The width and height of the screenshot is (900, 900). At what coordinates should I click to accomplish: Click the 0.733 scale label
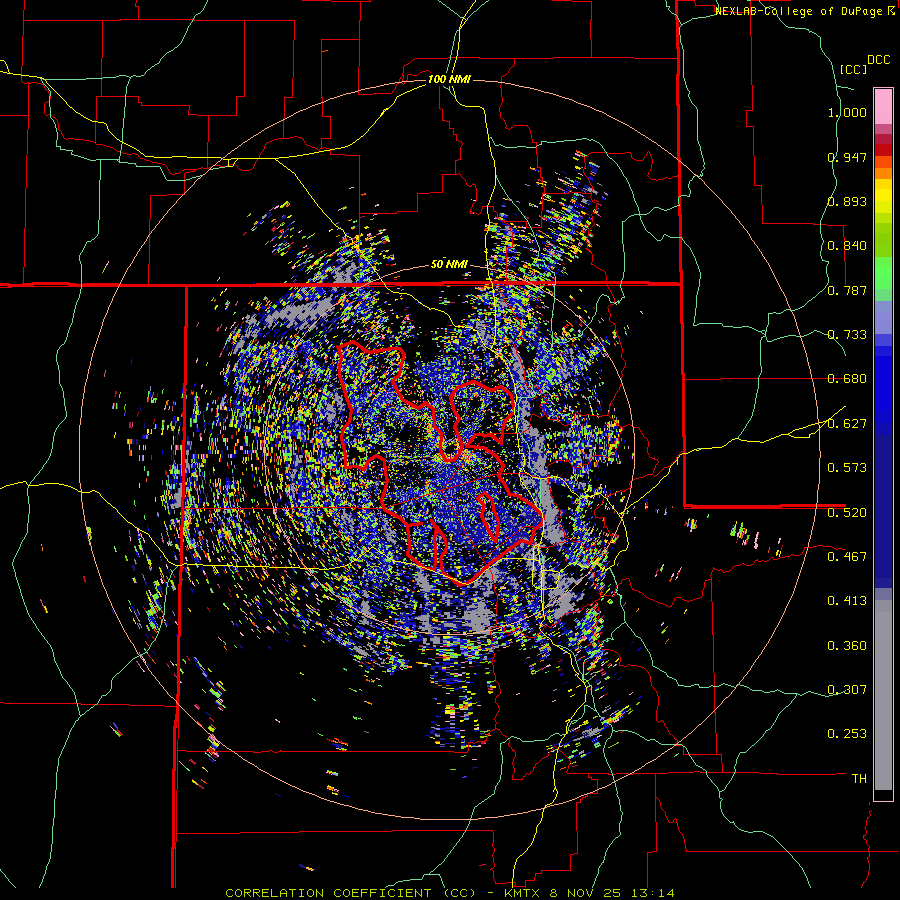[847, 335]
